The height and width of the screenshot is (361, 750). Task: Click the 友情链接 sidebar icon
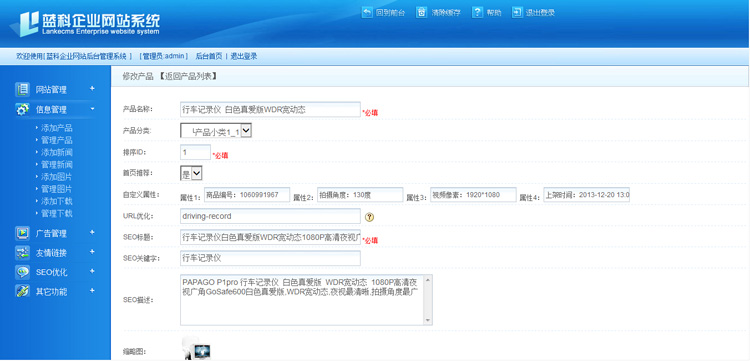click(22, 252)
